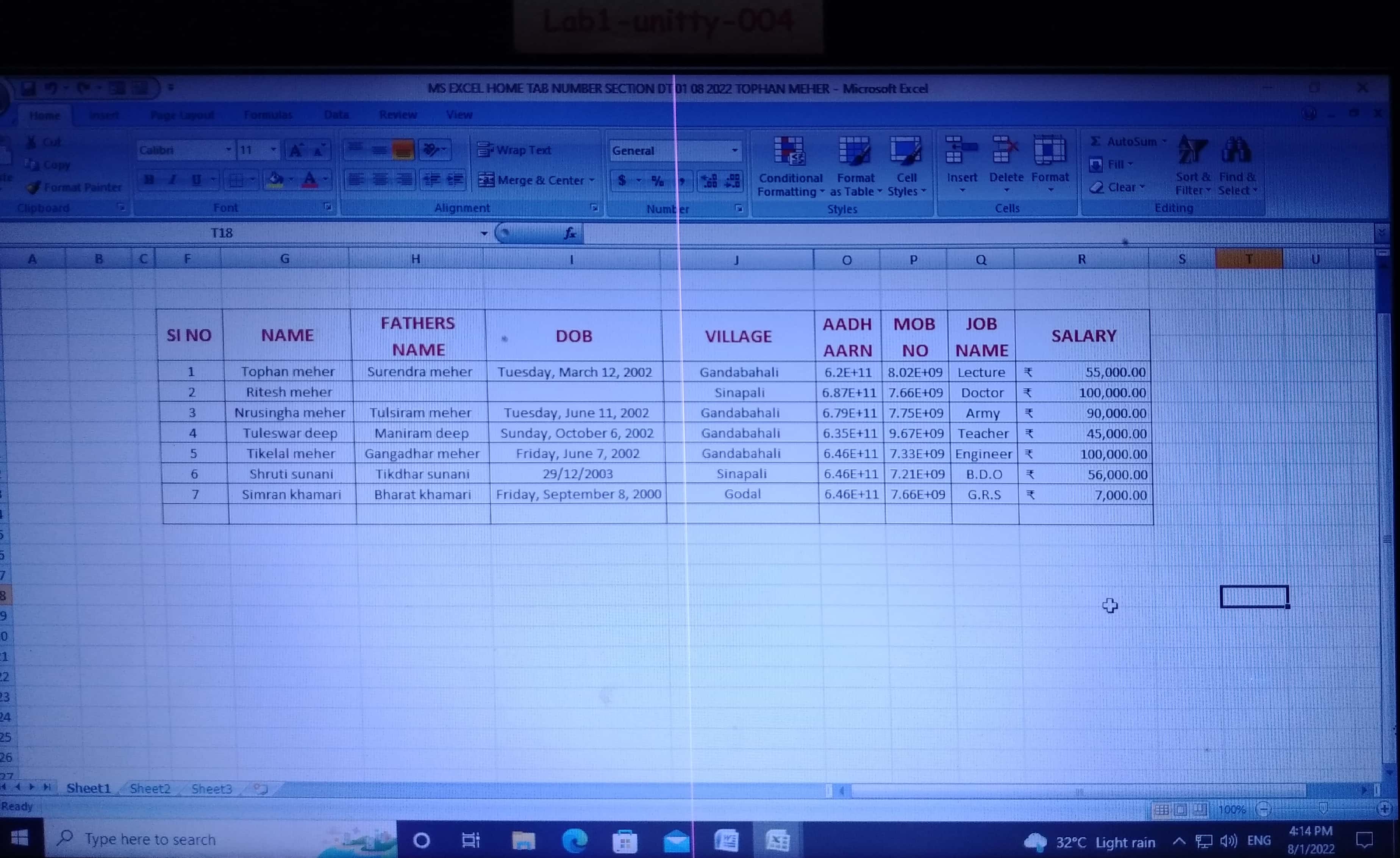Viewport: 1400px width, 858px height.
Task: Click the Insert Function fx icon
Action: tap(570, 233)
